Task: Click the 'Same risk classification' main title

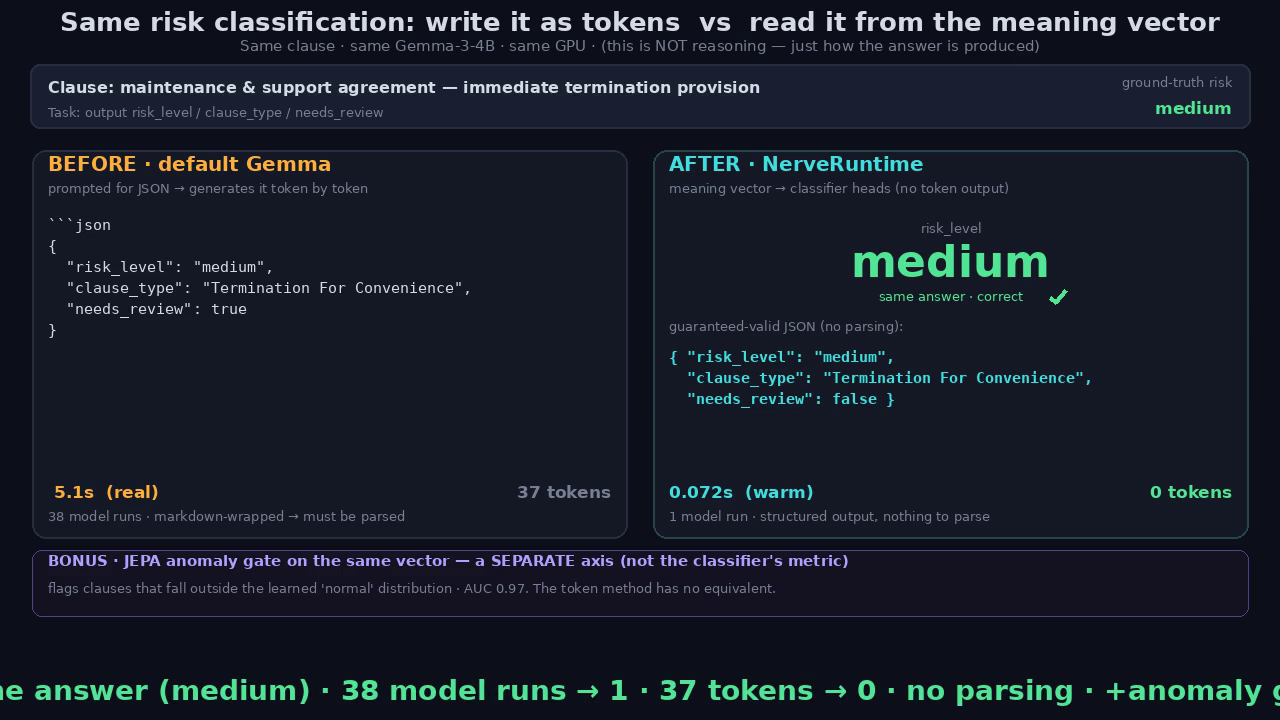Action: coord(640,23)
